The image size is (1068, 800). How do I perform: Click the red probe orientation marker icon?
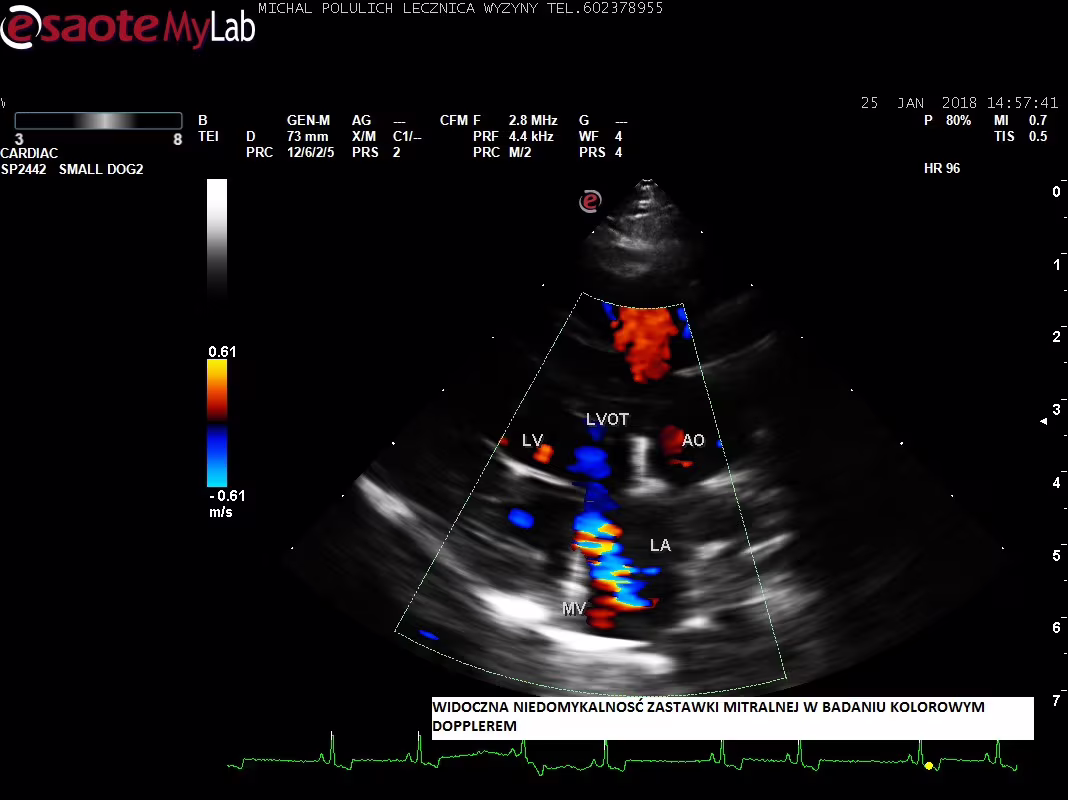[x=590, y=201]
